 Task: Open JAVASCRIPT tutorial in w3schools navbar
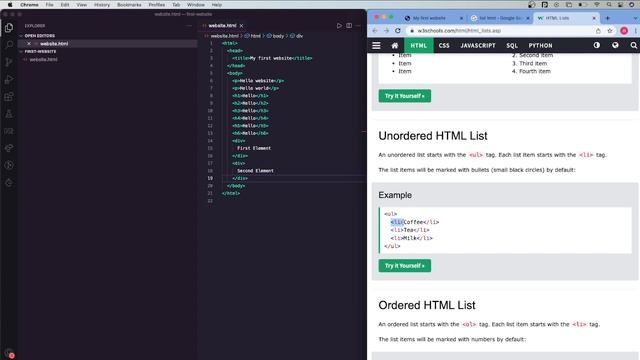478,45
